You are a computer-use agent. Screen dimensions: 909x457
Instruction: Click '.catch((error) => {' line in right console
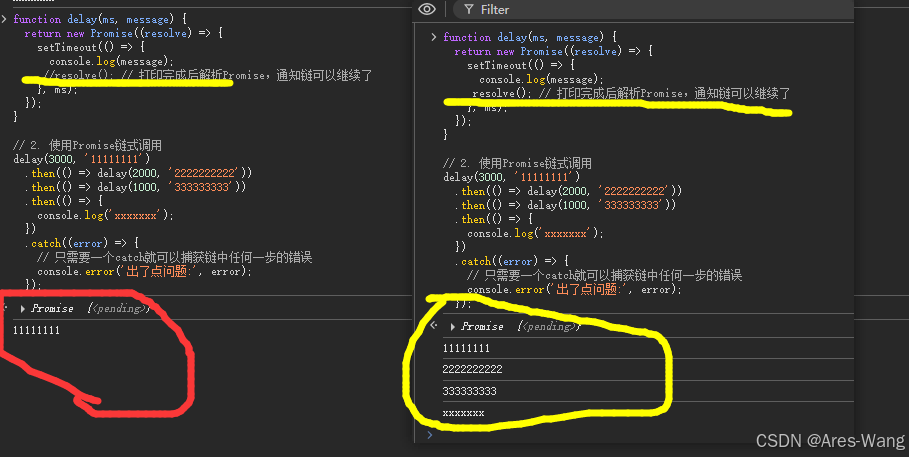coord(512,261)
